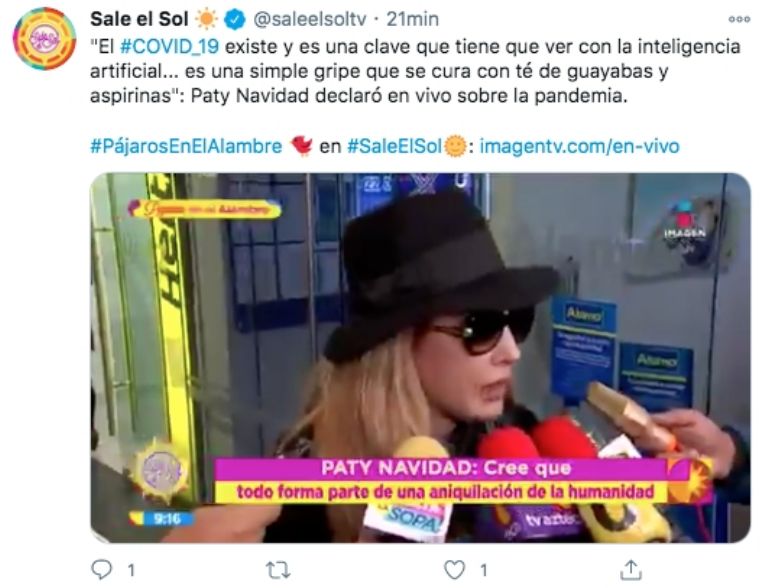Click the reply count number

(131, 570)
